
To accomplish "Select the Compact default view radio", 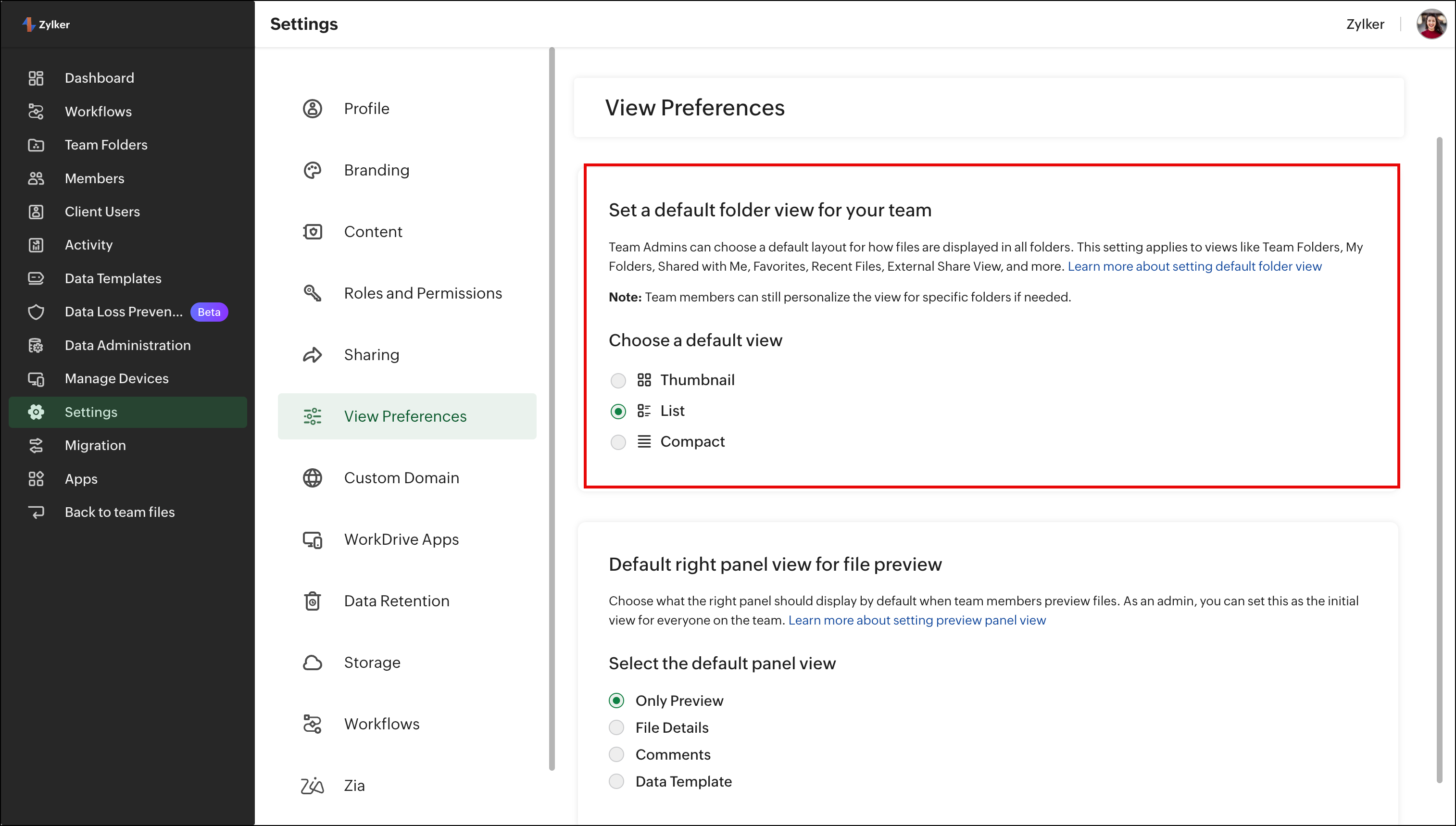I will click(x=618, y=442).
